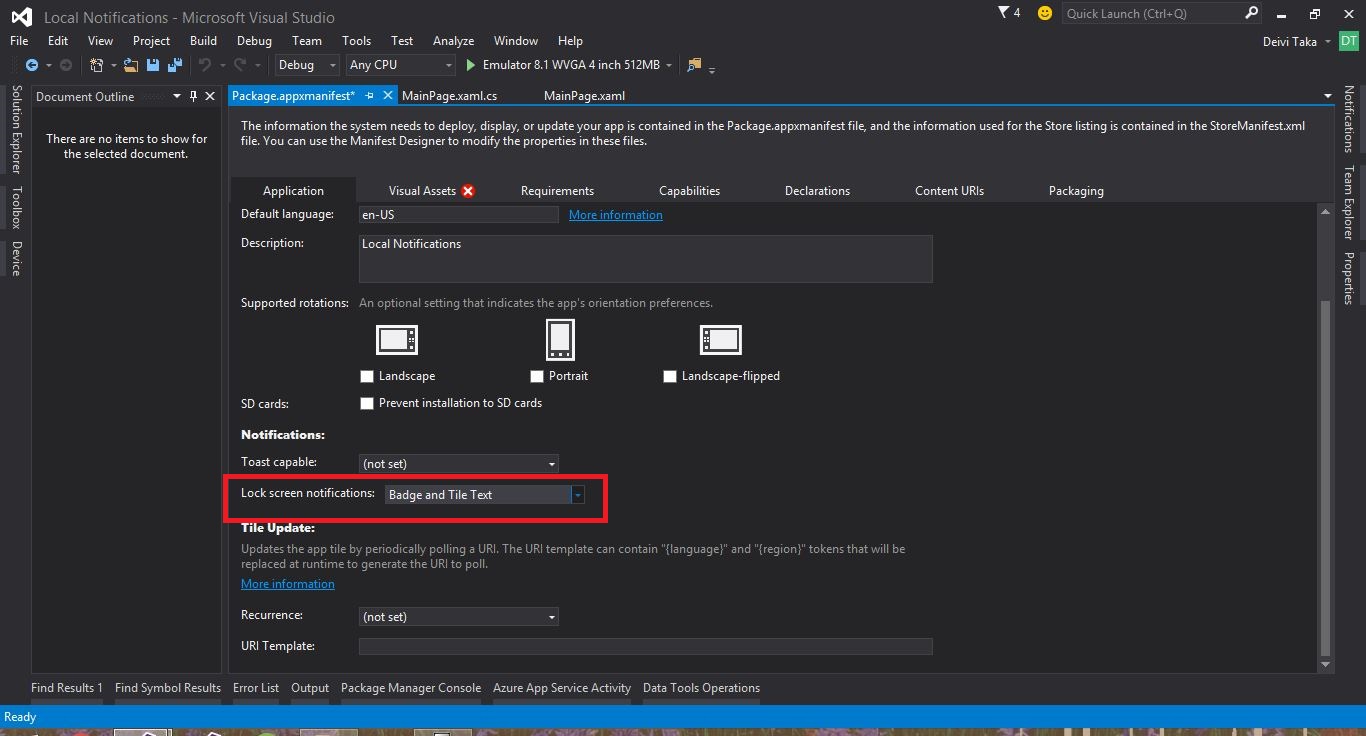Enable the Landscape-flipped rotation checkbox

(670, 376)
